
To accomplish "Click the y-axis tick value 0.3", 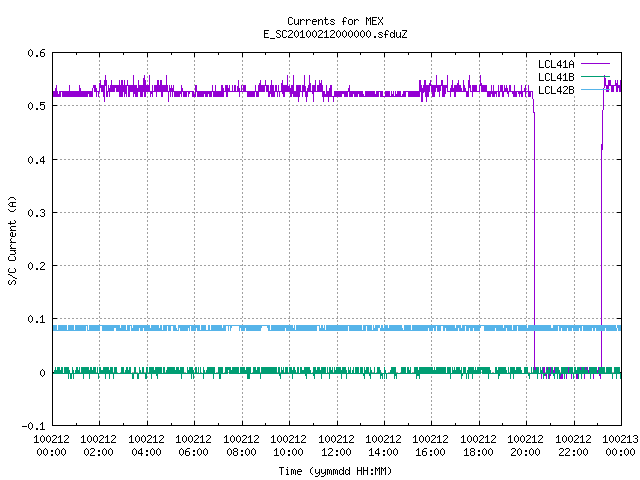I will (36, 213).
